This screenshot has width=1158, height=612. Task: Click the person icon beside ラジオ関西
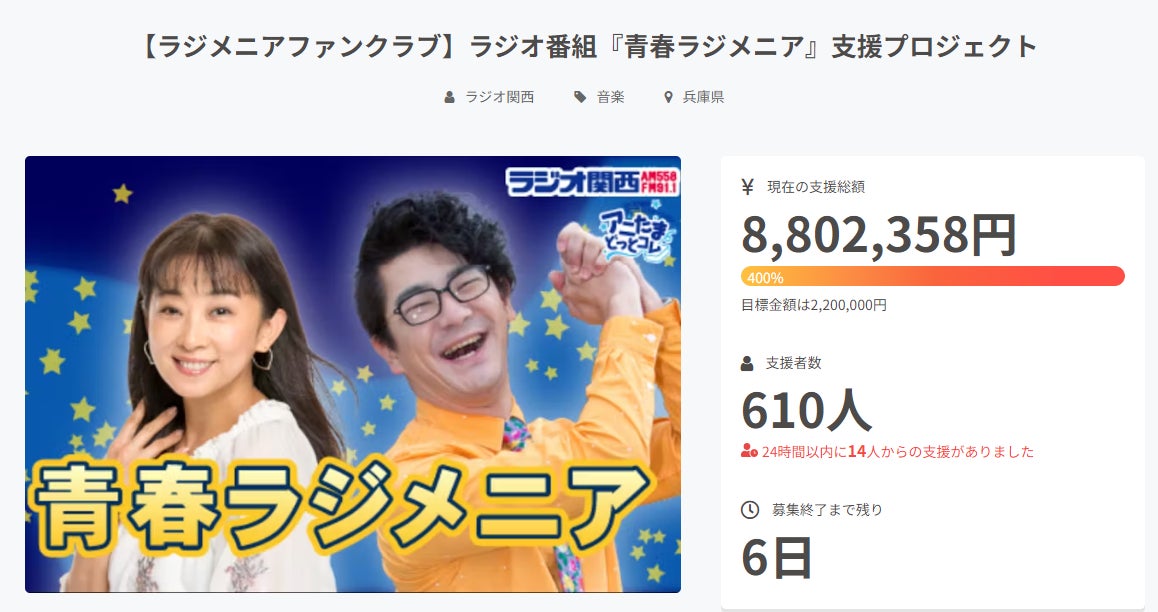(x=449, y=97)
